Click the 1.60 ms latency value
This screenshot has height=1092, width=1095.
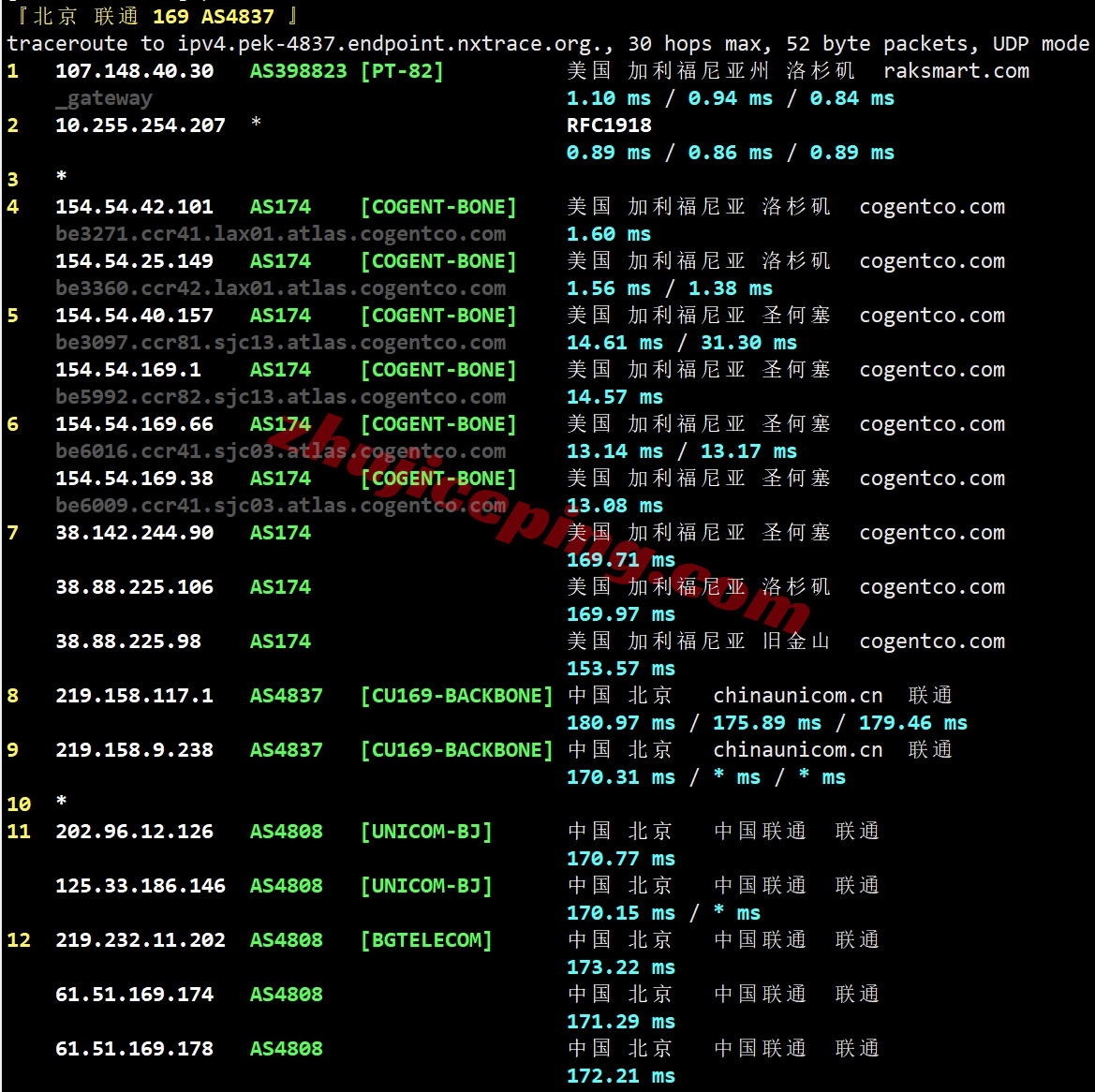point(609,234)
